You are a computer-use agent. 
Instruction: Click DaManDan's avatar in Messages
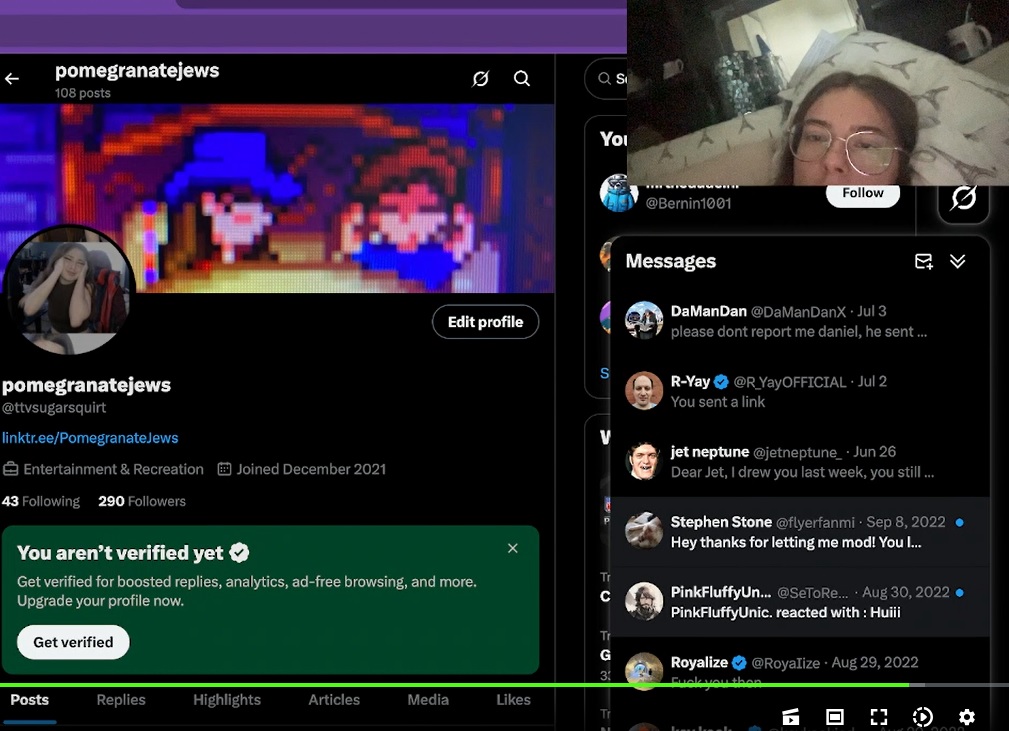coord(643,320)
